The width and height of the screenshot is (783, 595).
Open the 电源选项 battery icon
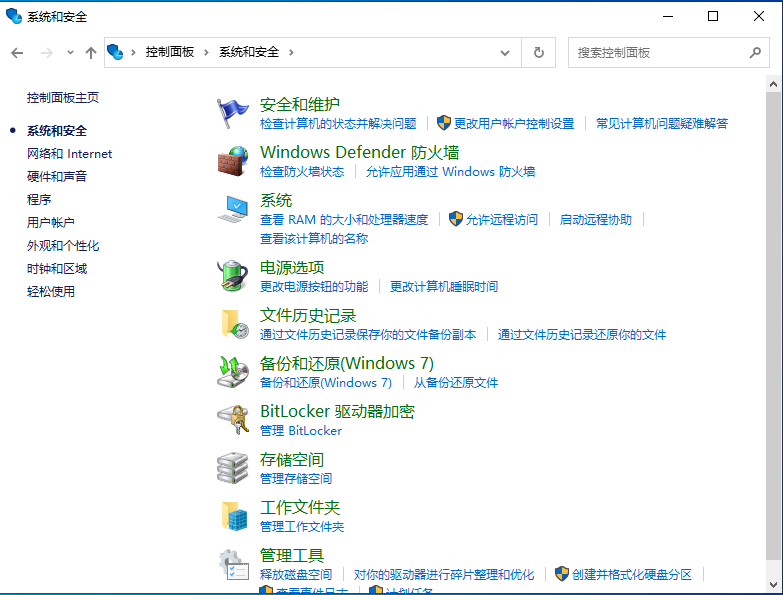pyautogui.click(x=233, y=275)
